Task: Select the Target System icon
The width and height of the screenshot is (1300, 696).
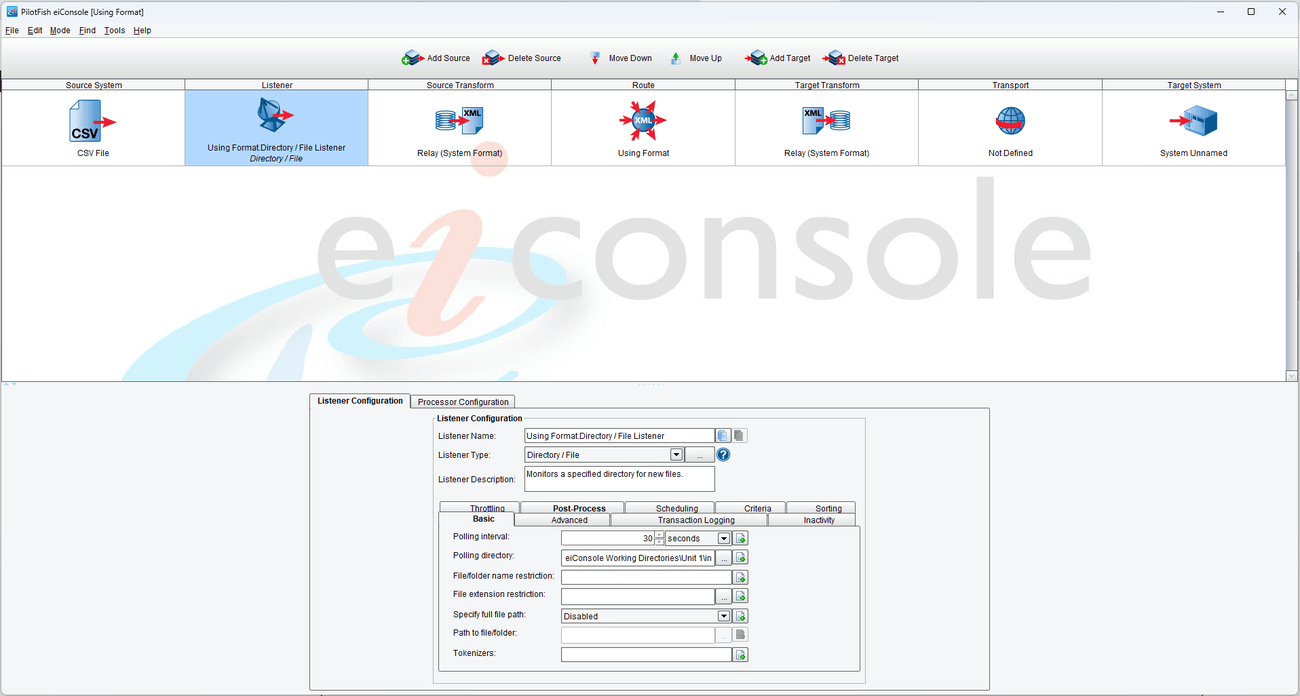Action: click(1193, 122)
